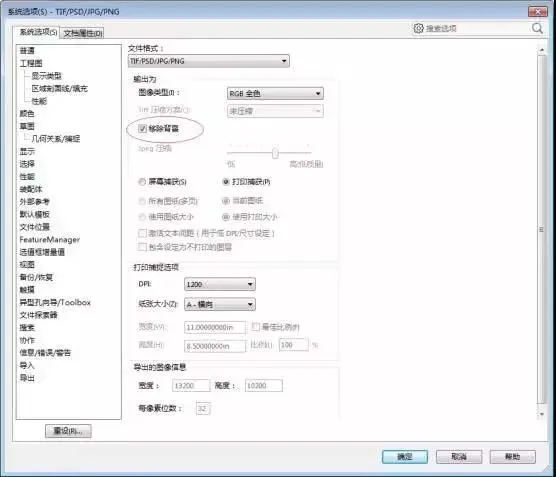Viewport: 556px width, 477px height.
Task: Open the DPI 1200 dropdown
Action: [x=220, y=284]
